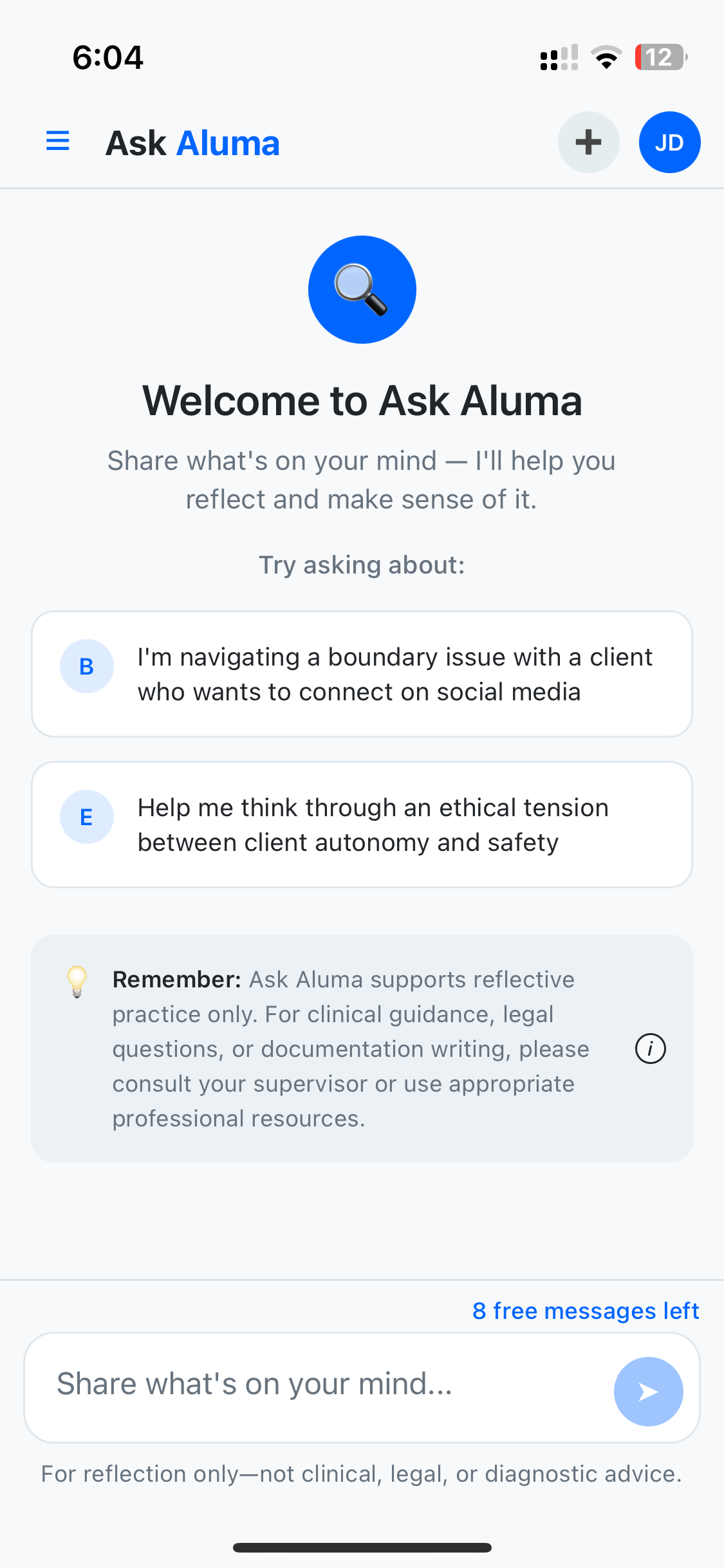724x1568 pixels.
Task: Select the boundary issue suggestion
Action: [394, 674]
